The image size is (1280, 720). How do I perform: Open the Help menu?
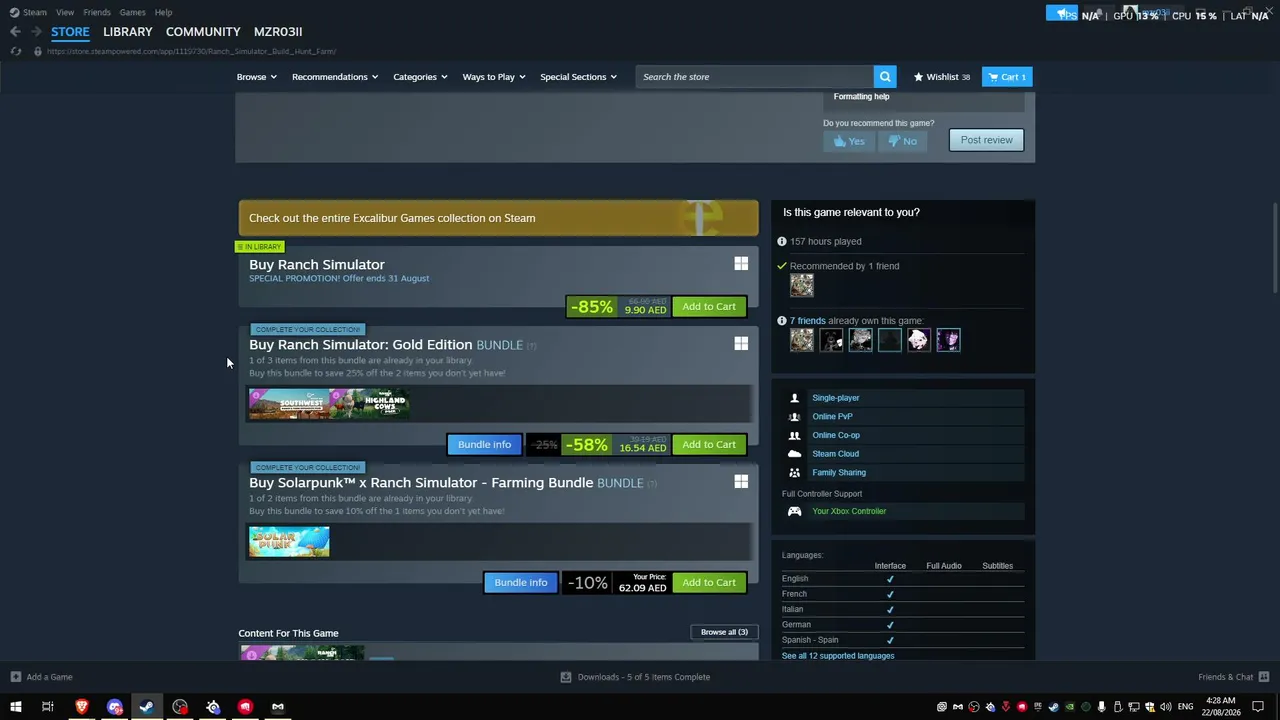(163, 12)
